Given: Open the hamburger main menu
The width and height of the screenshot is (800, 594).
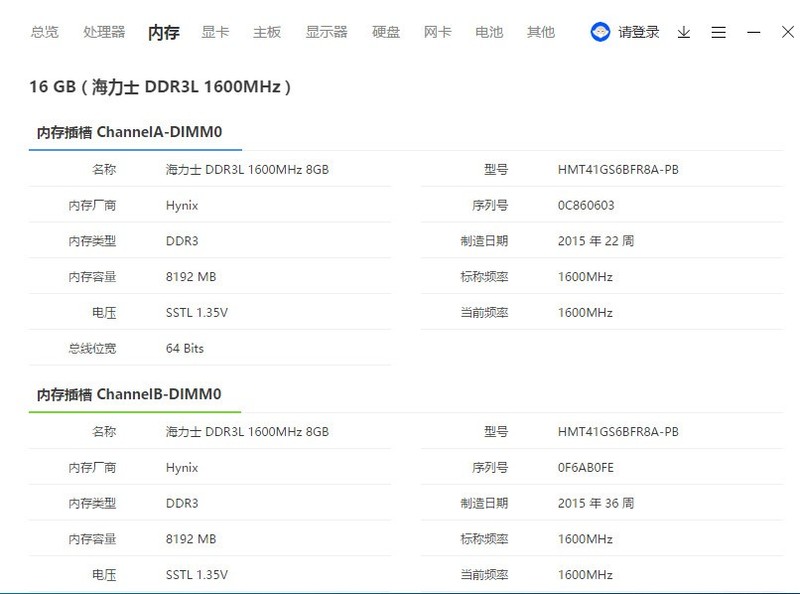Looking at the screenshot, I should (718, 32).
